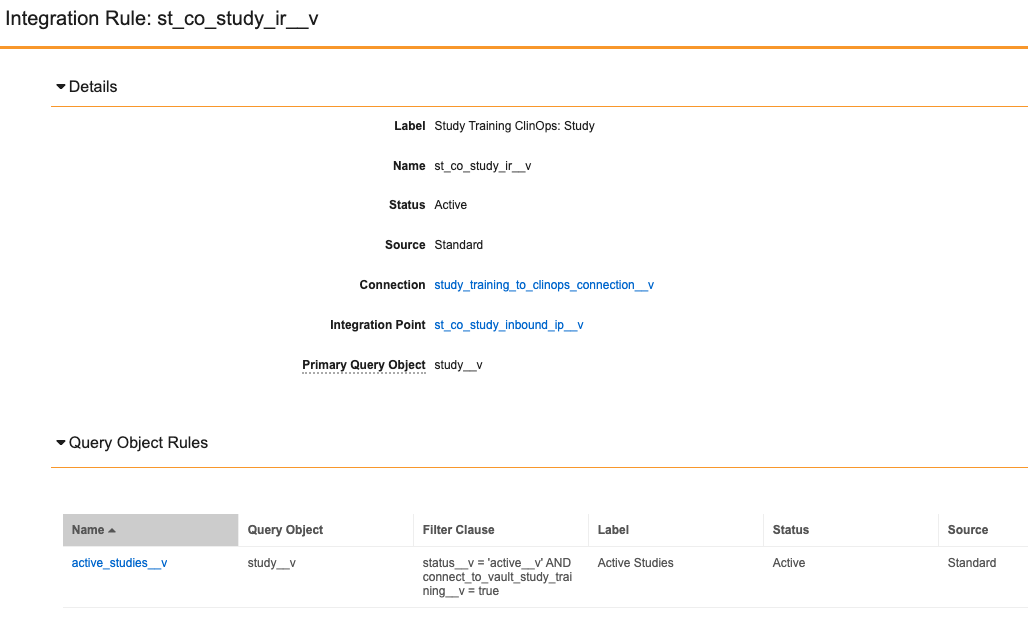Open the study_training_to_clinops_connection__v link

pyautogui.click(x=544, y=285)
